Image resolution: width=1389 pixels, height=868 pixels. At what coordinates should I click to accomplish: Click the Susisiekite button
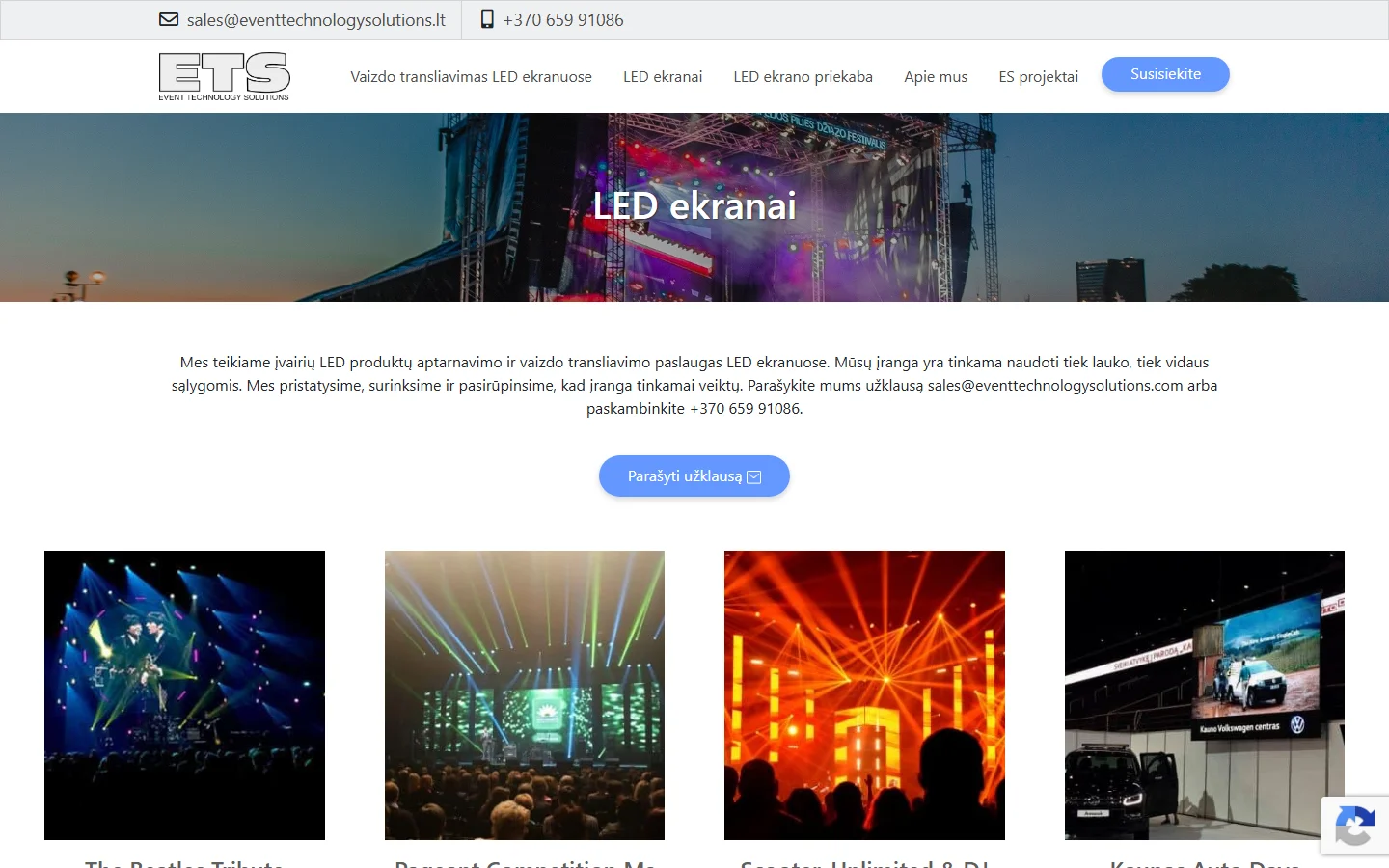1165,74
